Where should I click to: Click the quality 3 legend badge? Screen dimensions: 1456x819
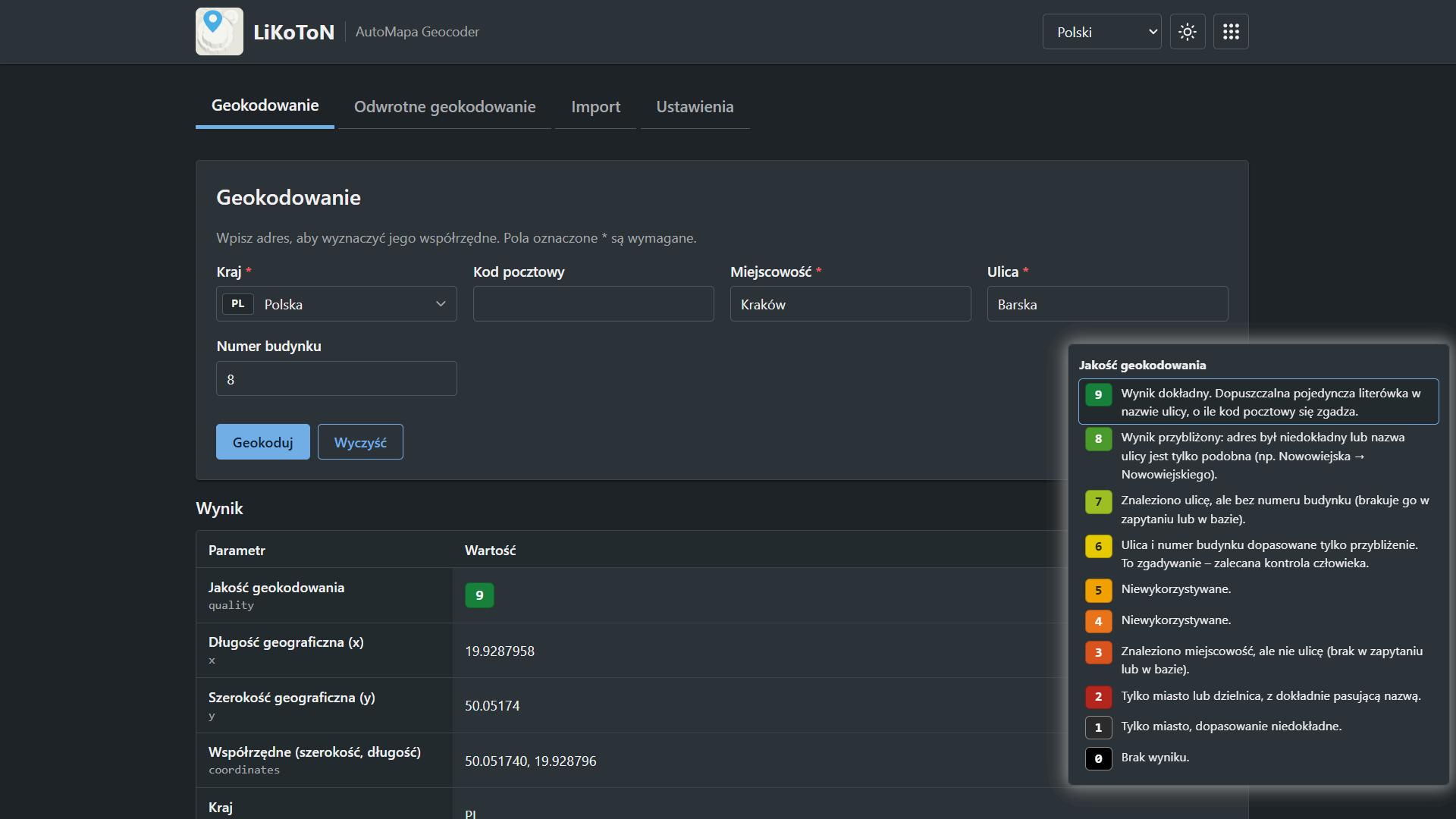pos(1098,652)
